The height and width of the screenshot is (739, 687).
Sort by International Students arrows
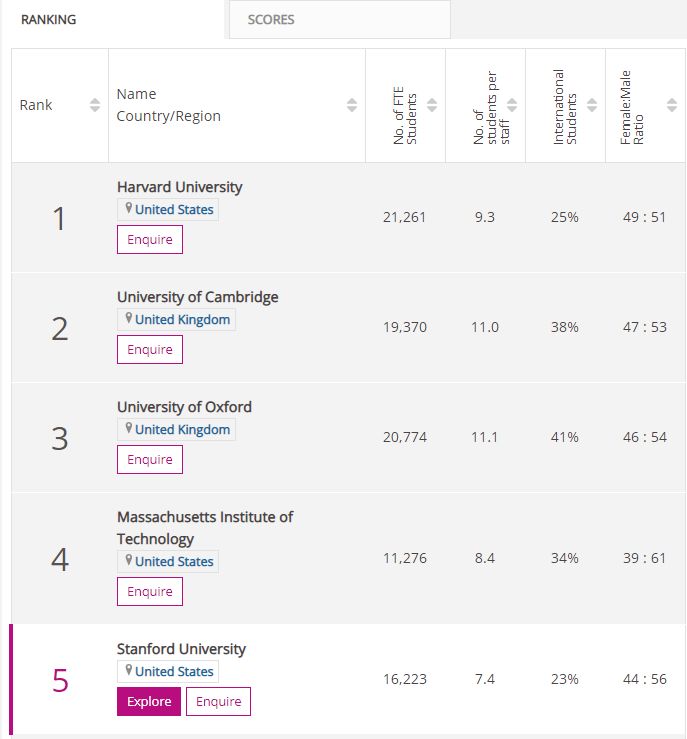[592, 105]
